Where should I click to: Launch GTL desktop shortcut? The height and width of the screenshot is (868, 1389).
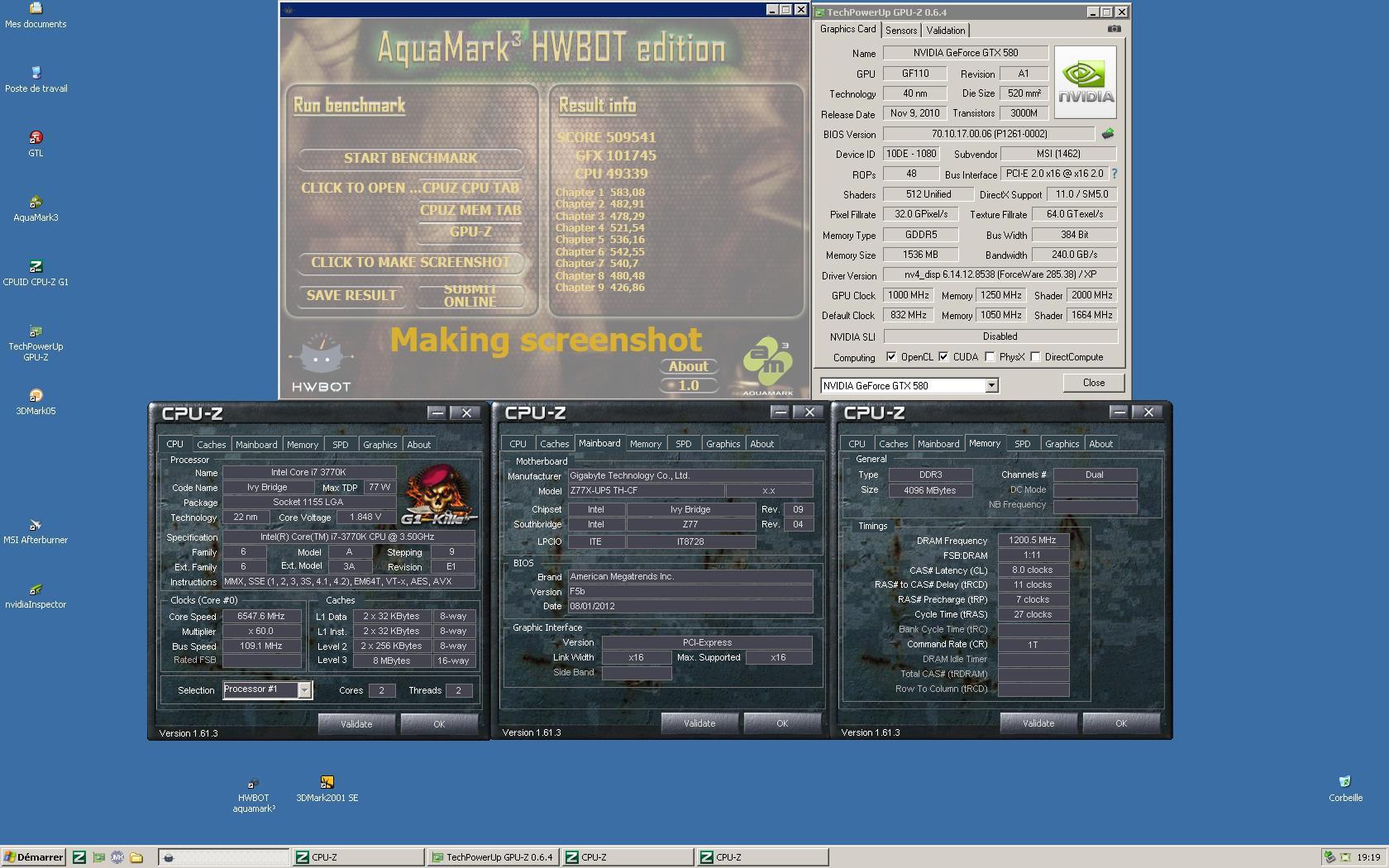[36, 144]
